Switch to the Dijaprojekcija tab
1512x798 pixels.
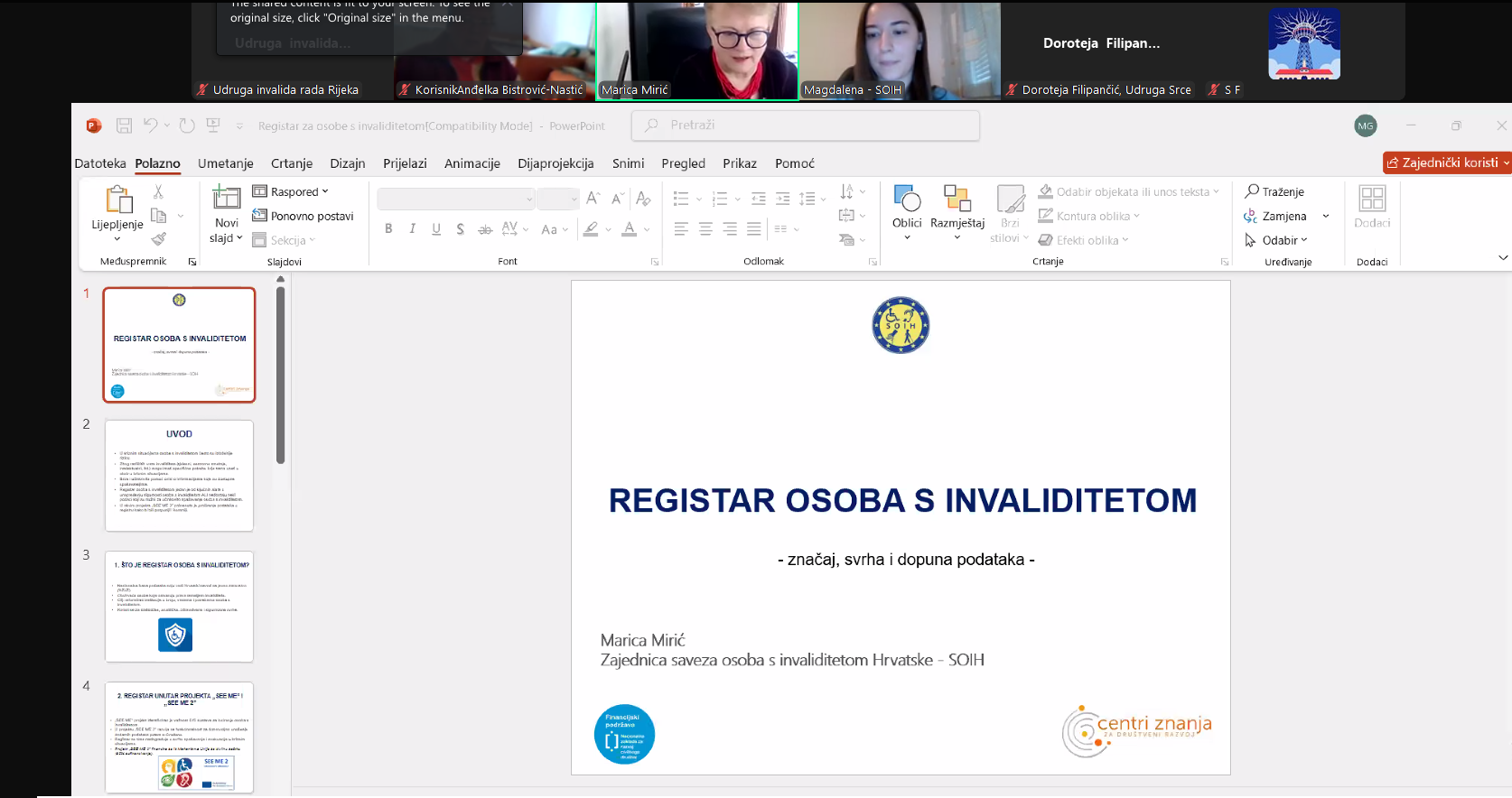coord(555,163)
